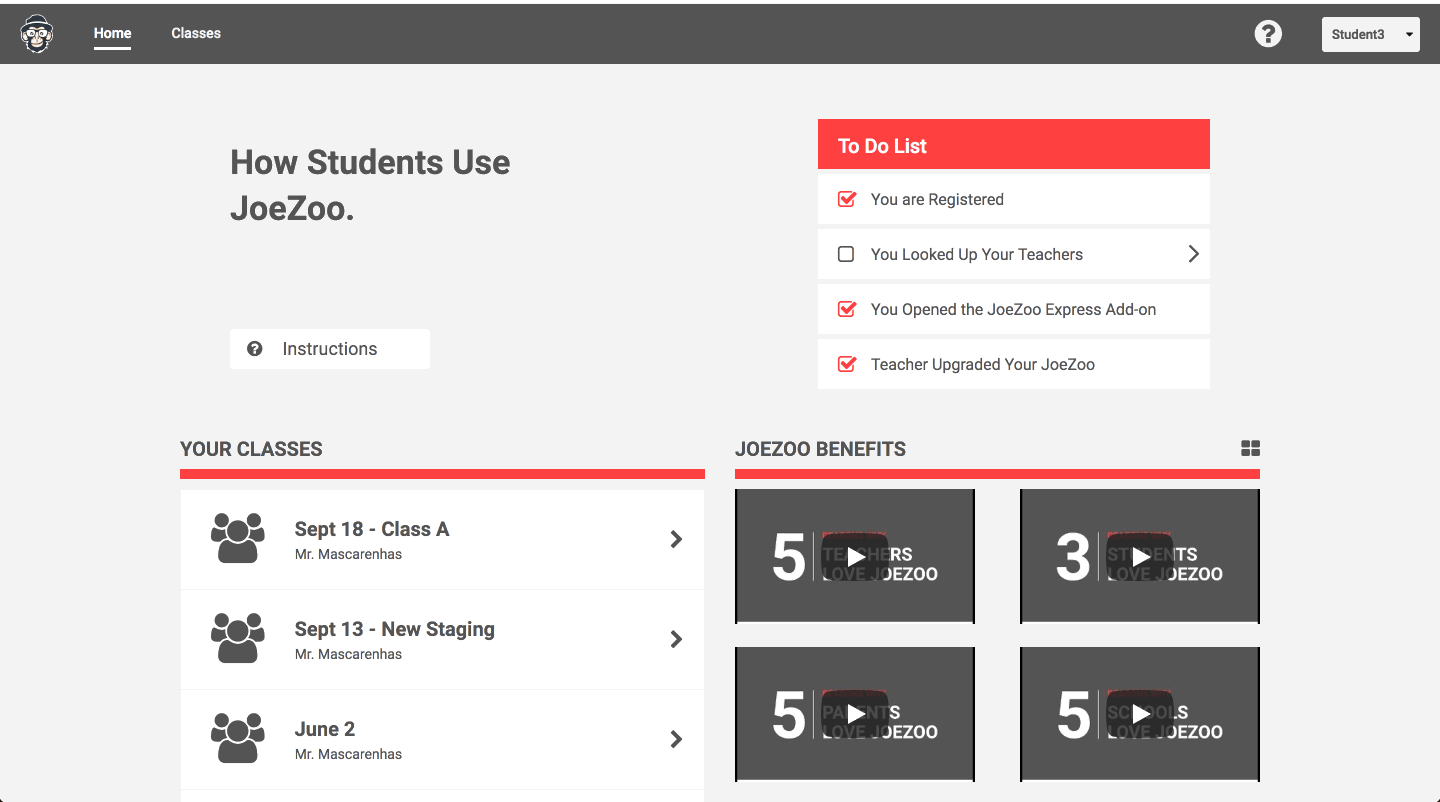Click the Instructions button

330,349
